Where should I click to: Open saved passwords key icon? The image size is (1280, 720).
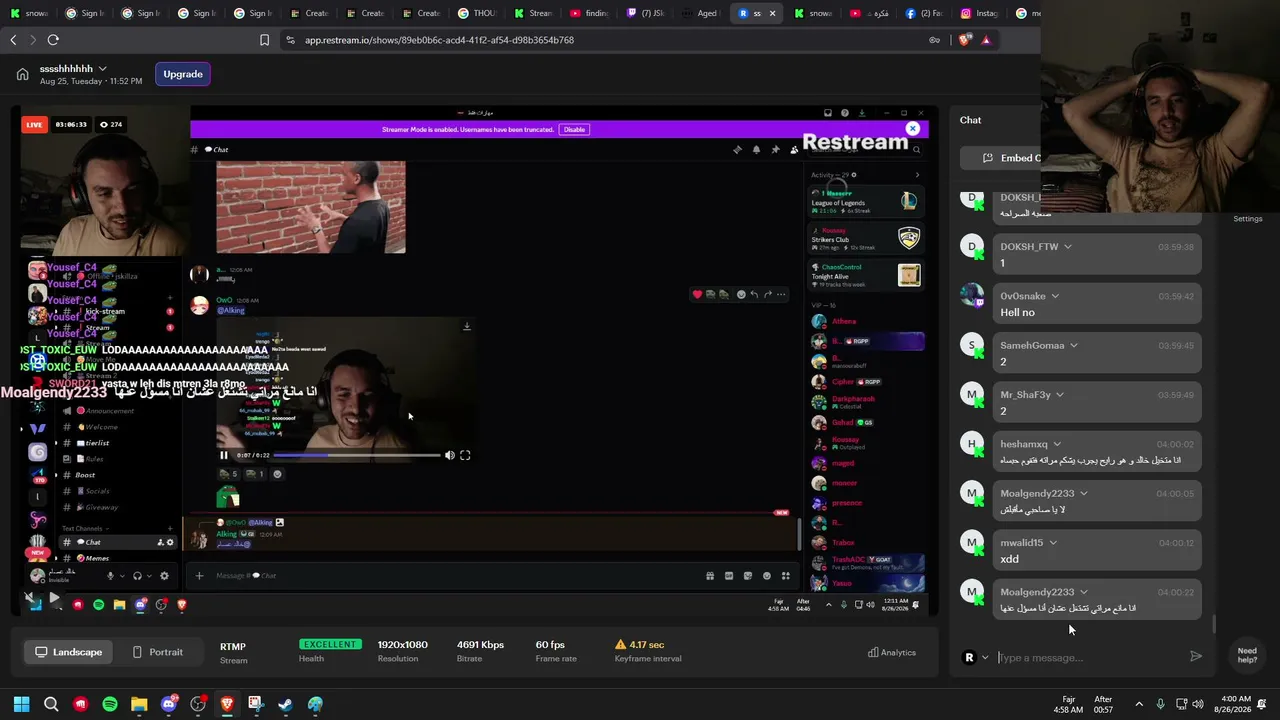pyautogui.click(x=934, y=40)
